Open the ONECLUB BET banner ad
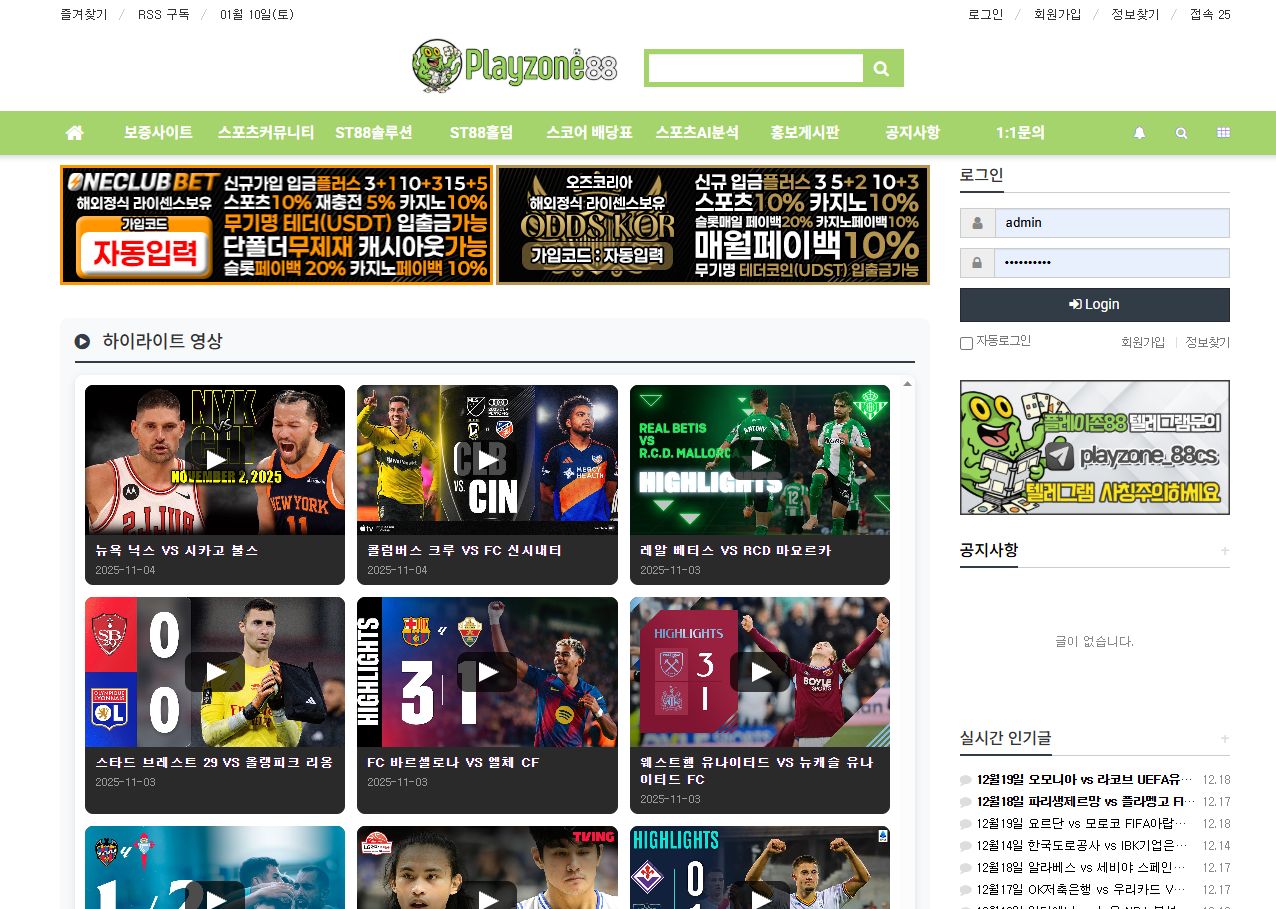The height and width of the screenshot is (909, 1276). pyautogui.click(x=277, y=225)
